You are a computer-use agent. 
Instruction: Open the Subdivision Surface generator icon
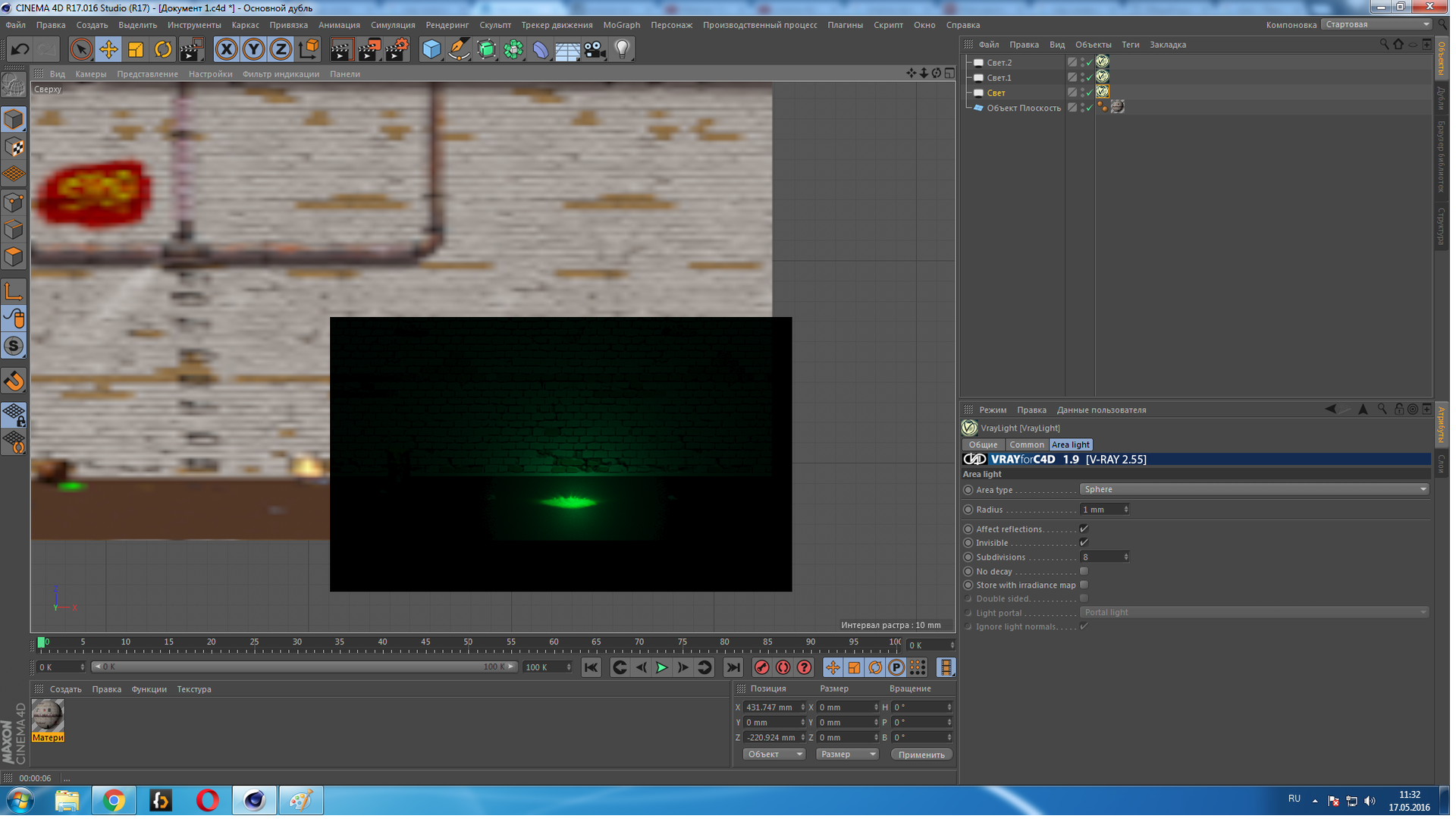click(x=486, y=50)
